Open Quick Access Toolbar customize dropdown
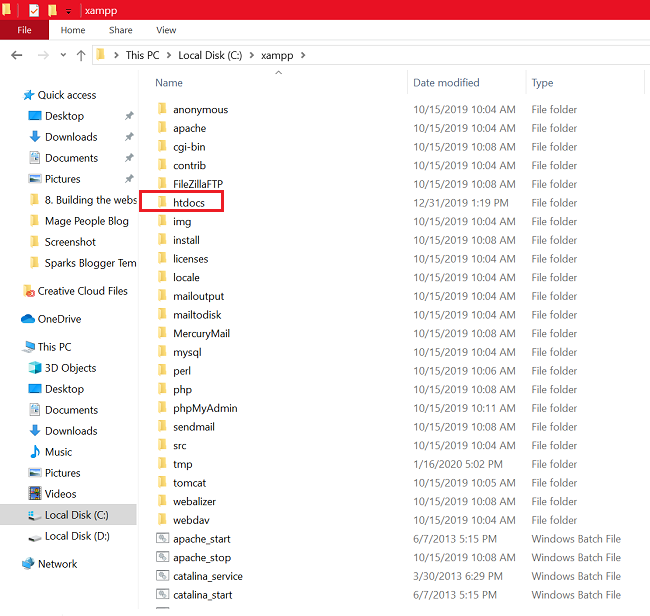650x616 pixels. coord(68,11)
